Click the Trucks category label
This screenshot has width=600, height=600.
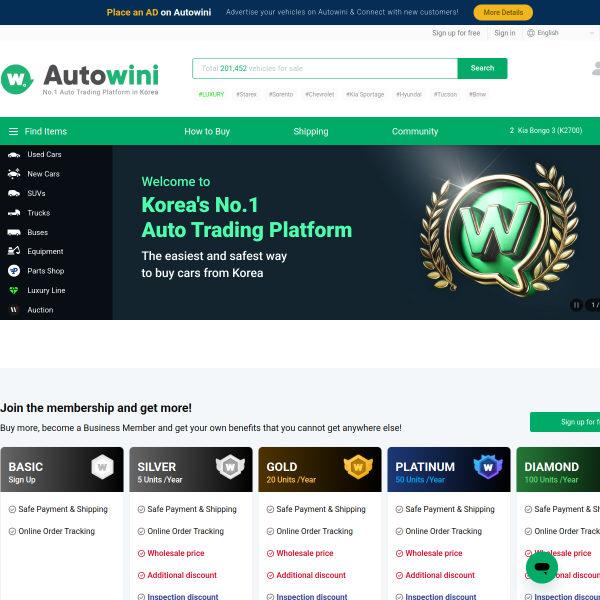click(x=39, y=213)
